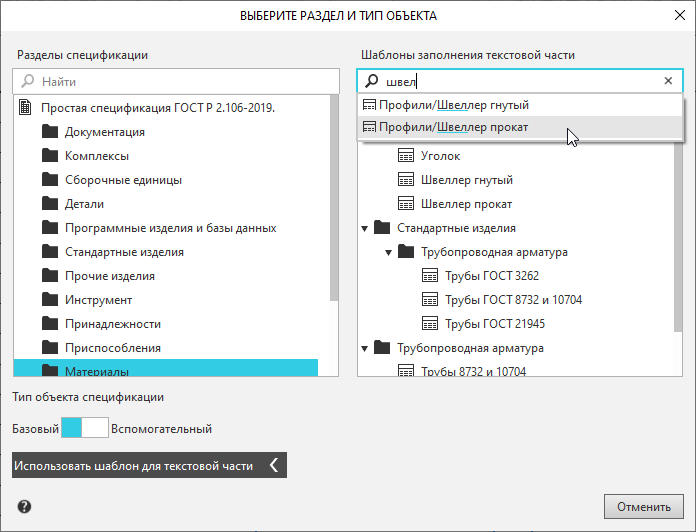Select Материалы section in the list
This screenshot has height=532, width=696.
coord(97,372)
